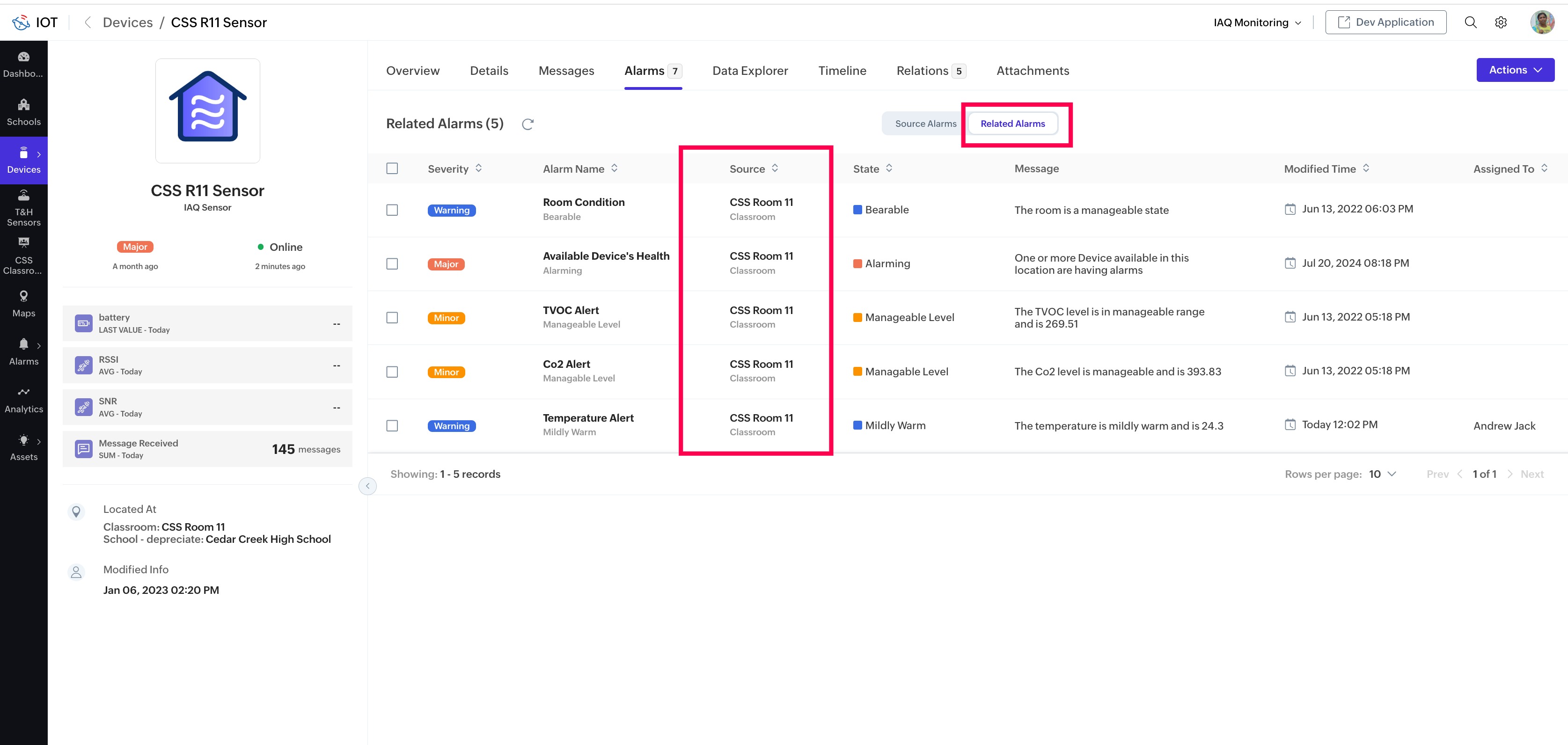
Task: Open the search icon in header
Action: pos(1470,22)
